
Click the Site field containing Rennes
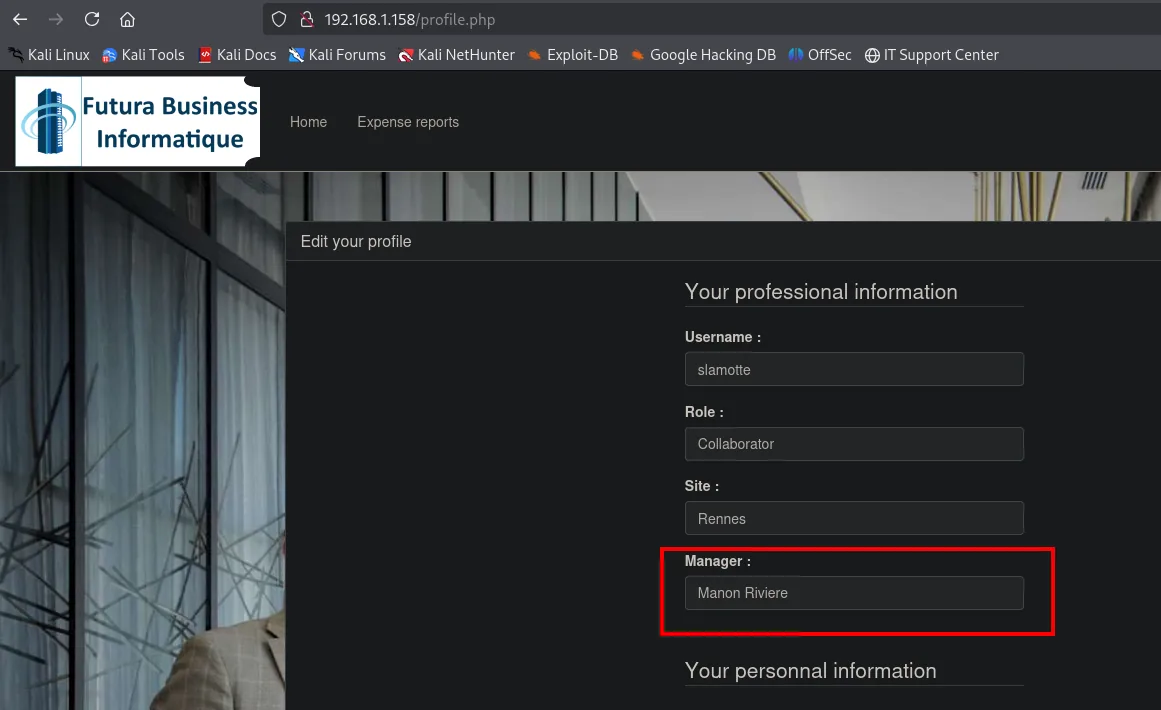tap(854, 518)
